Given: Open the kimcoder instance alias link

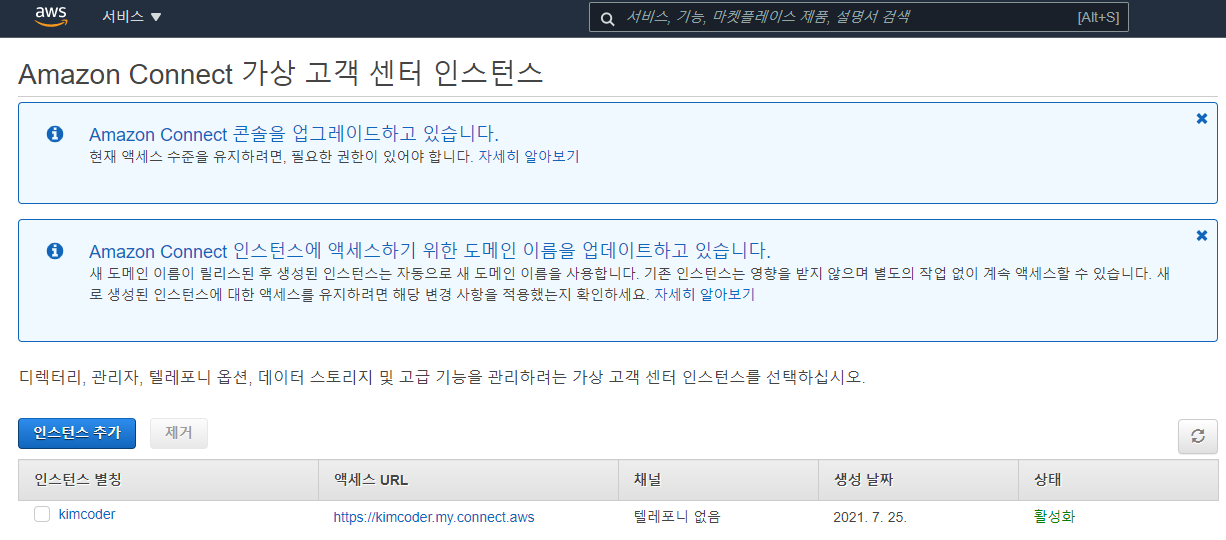Looking at the screenshot, I should point(87,514).
